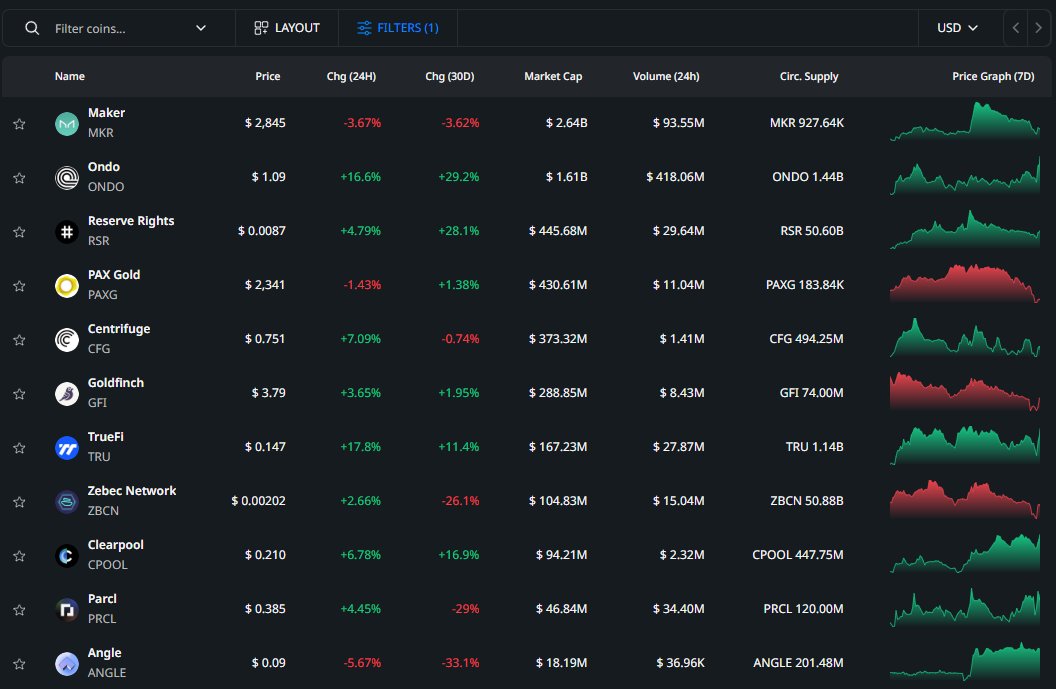1056x689 pixels.
Task: View Maker 7-day price graph
Action: click(964, 121)
